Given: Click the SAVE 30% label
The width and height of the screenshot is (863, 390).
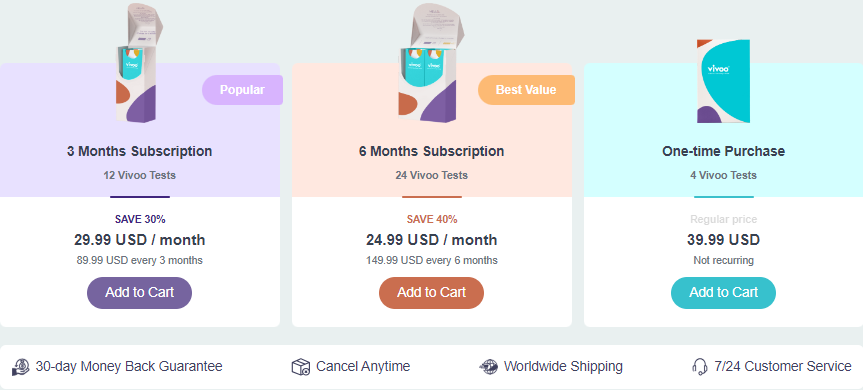Looking at the screenshot, I should click(x=140, y=219).
